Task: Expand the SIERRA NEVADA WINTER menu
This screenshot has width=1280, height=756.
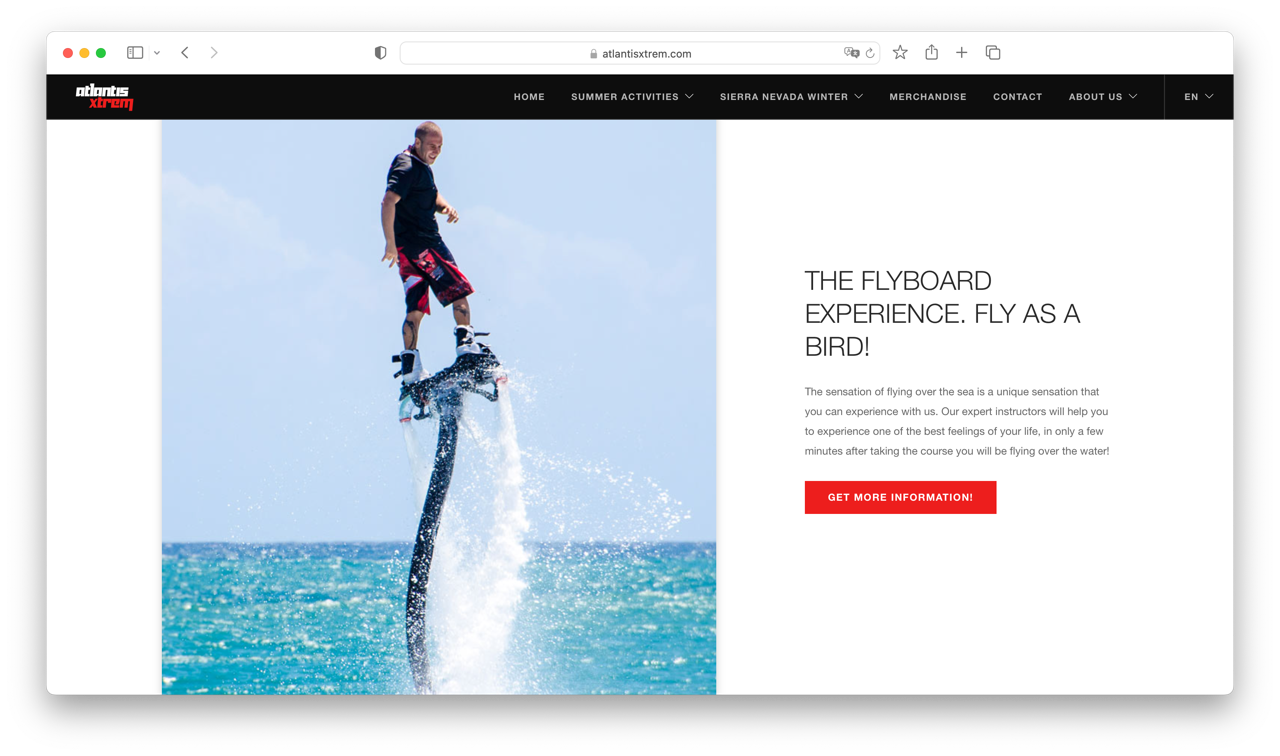Action: [x=791, y=97]
